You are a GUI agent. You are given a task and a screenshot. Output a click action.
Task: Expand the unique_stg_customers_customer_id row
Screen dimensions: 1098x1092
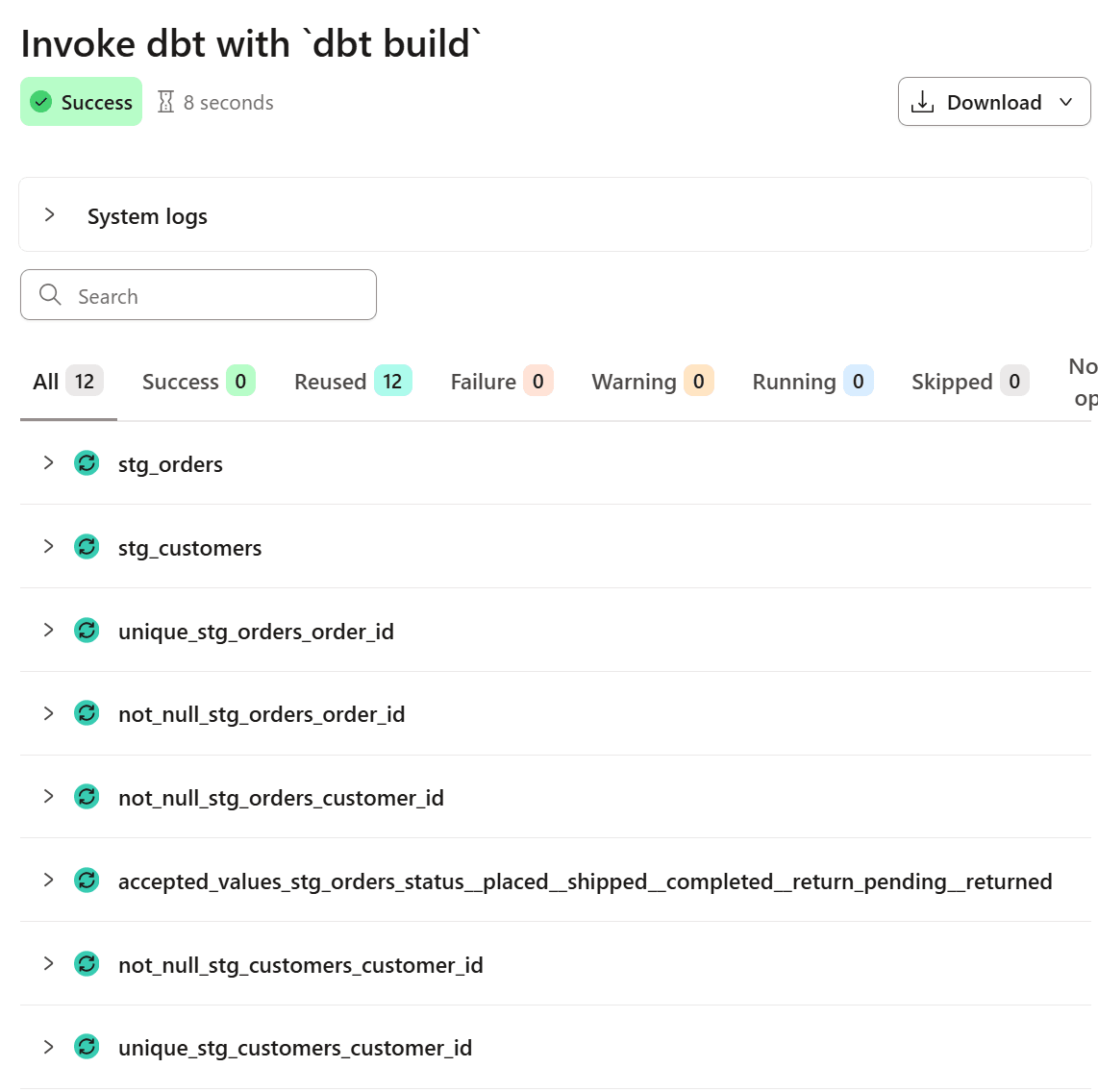click(x=48, y=1047)
